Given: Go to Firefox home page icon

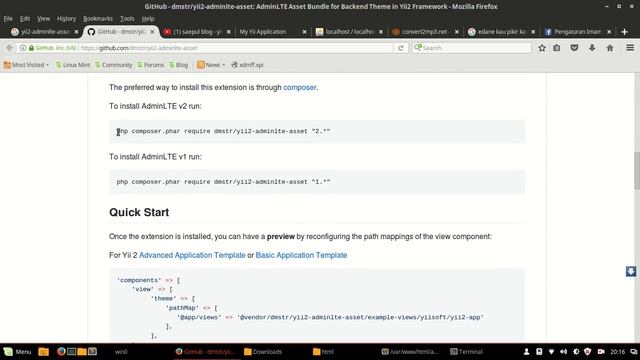Looking at the screenshot, I should coord(610,48).
